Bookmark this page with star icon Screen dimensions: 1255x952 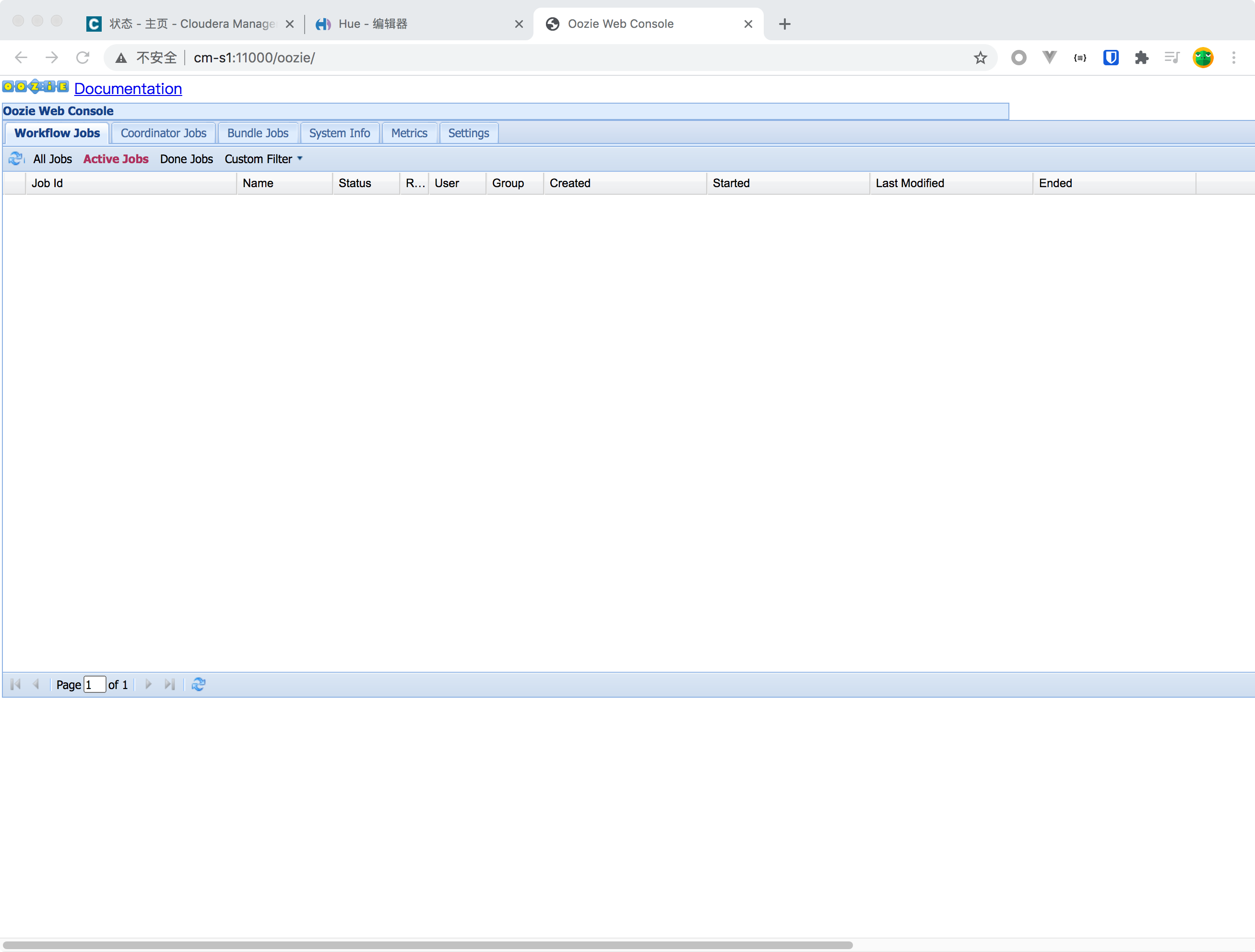coord(980,58)
